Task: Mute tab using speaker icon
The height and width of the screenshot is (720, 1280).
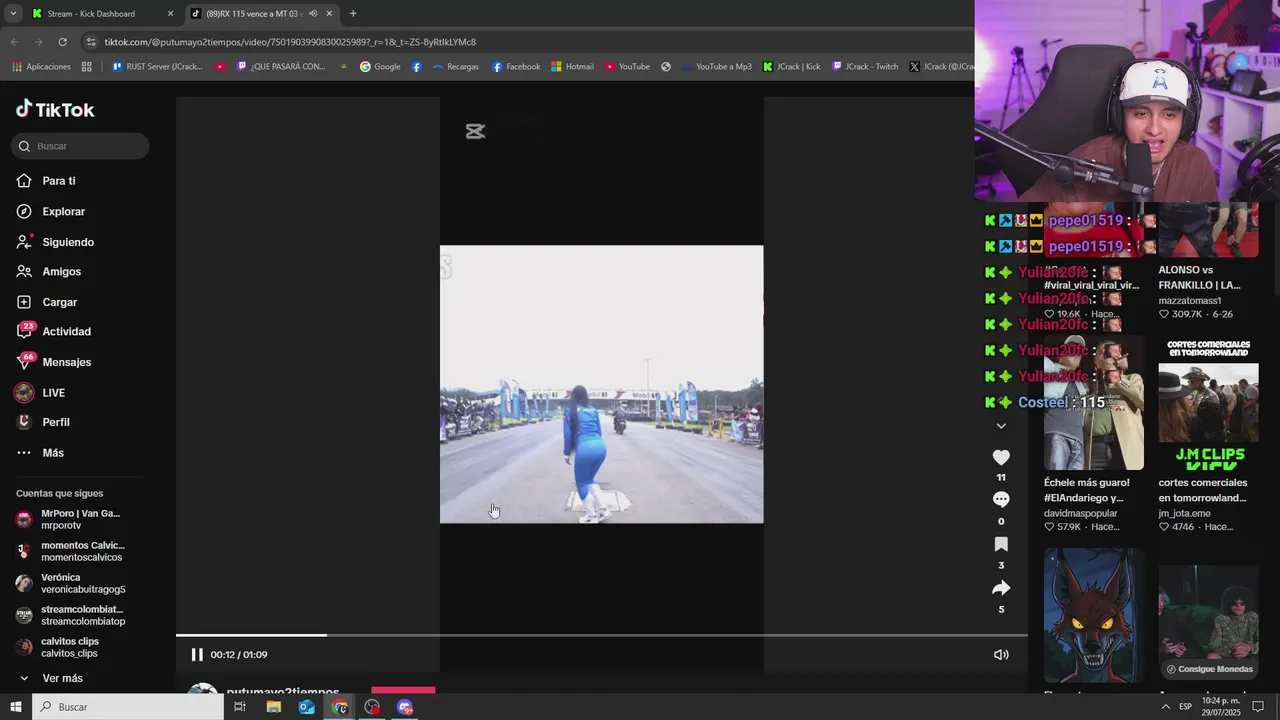Action: click(313, 14)
